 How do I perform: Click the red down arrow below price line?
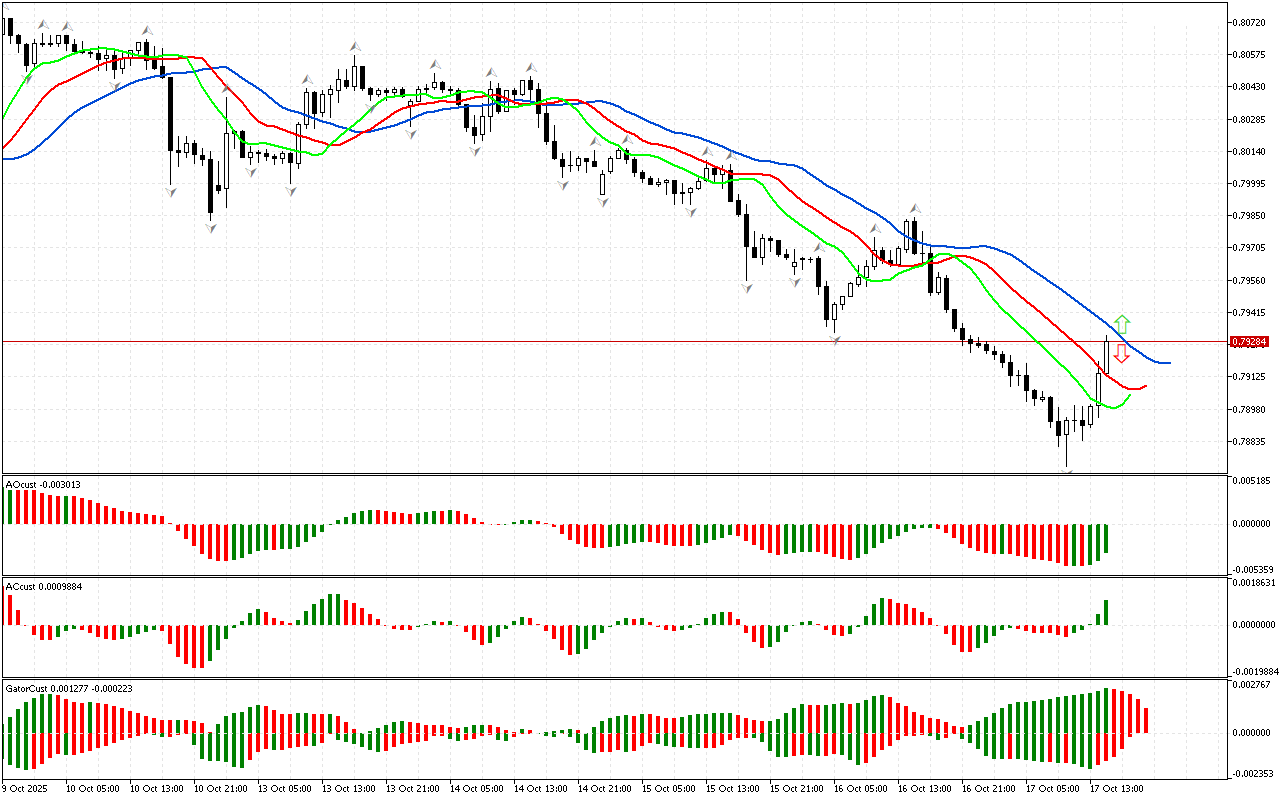click(x=1122, y=353)
